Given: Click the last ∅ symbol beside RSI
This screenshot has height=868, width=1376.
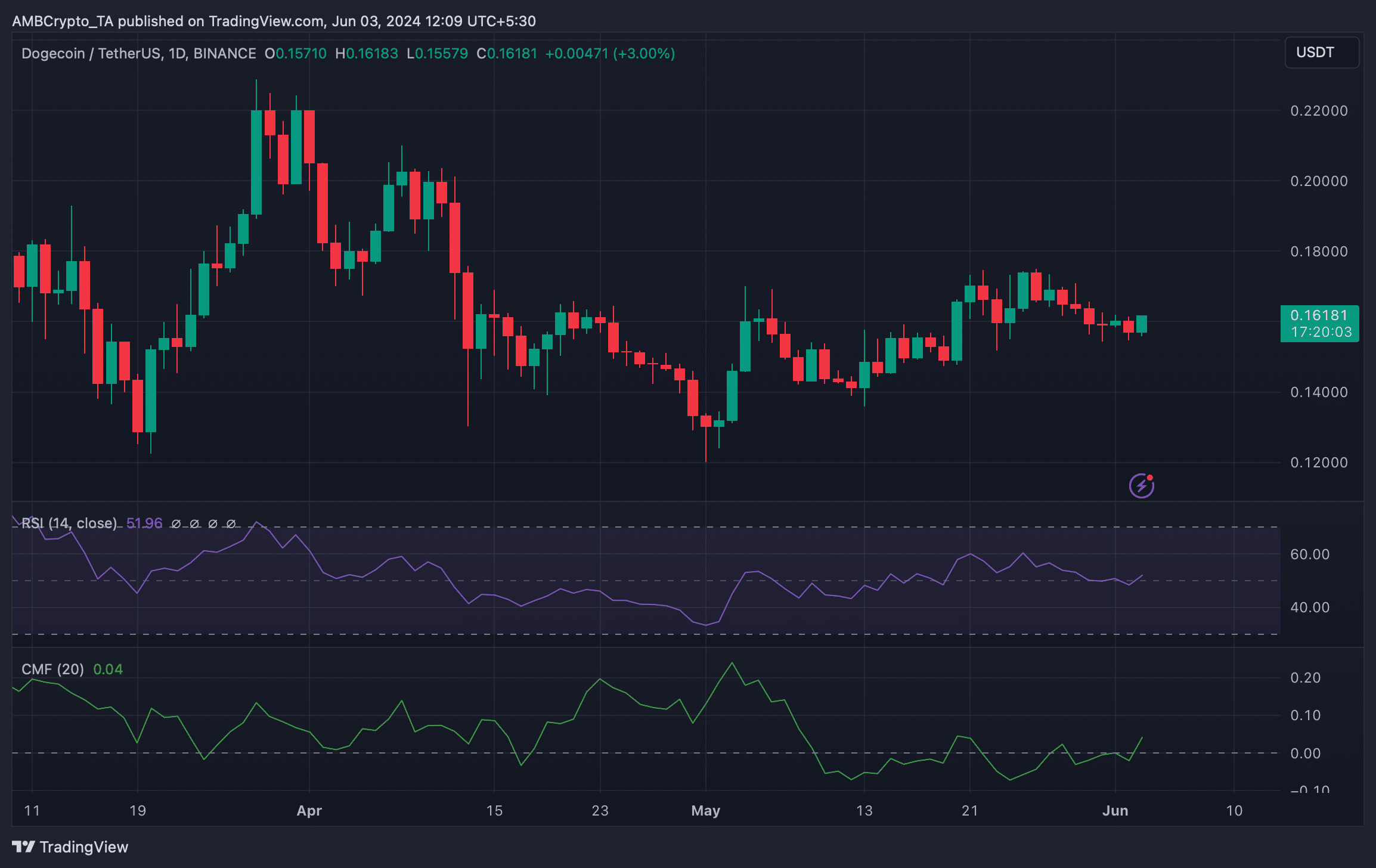Looking at the screenshot, I should 231,523.
